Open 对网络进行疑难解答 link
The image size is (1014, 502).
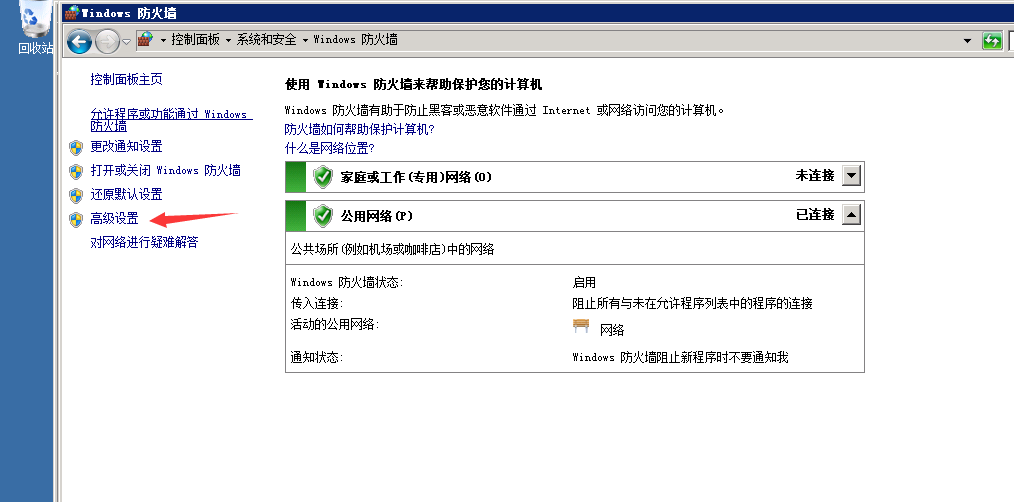(144, 243)
